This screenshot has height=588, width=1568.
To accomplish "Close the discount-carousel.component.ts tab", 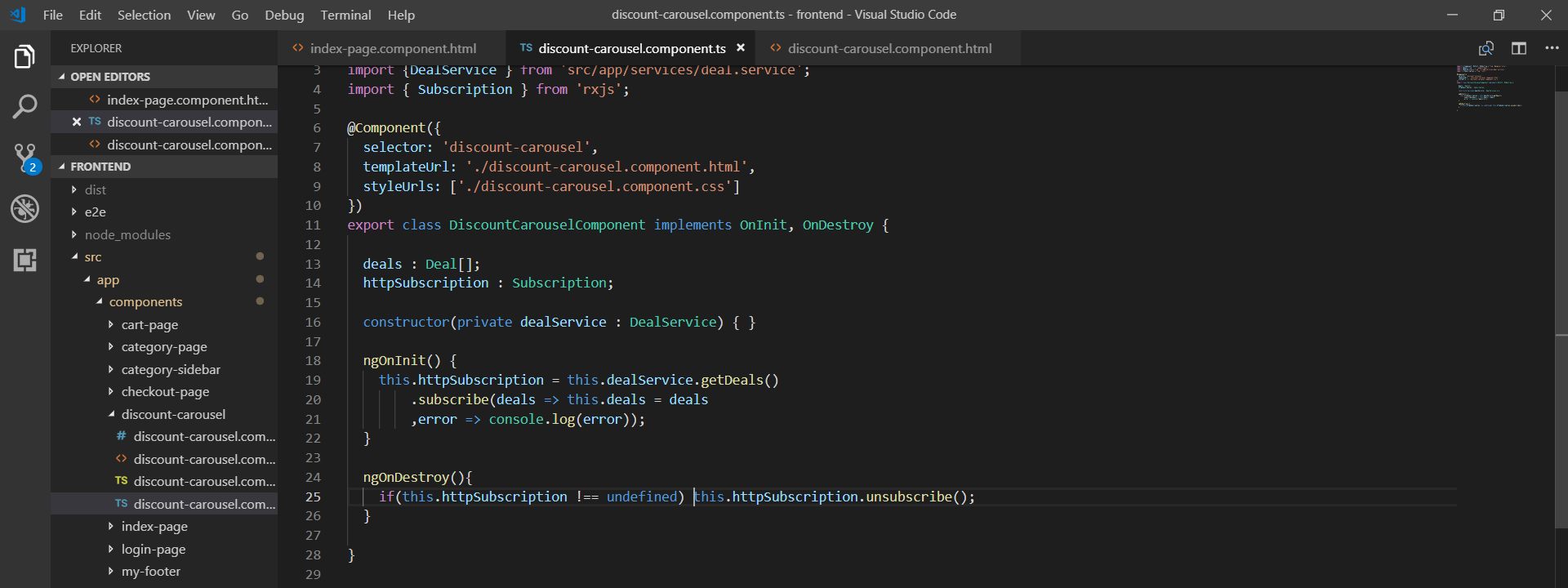I will pos(741,47).
